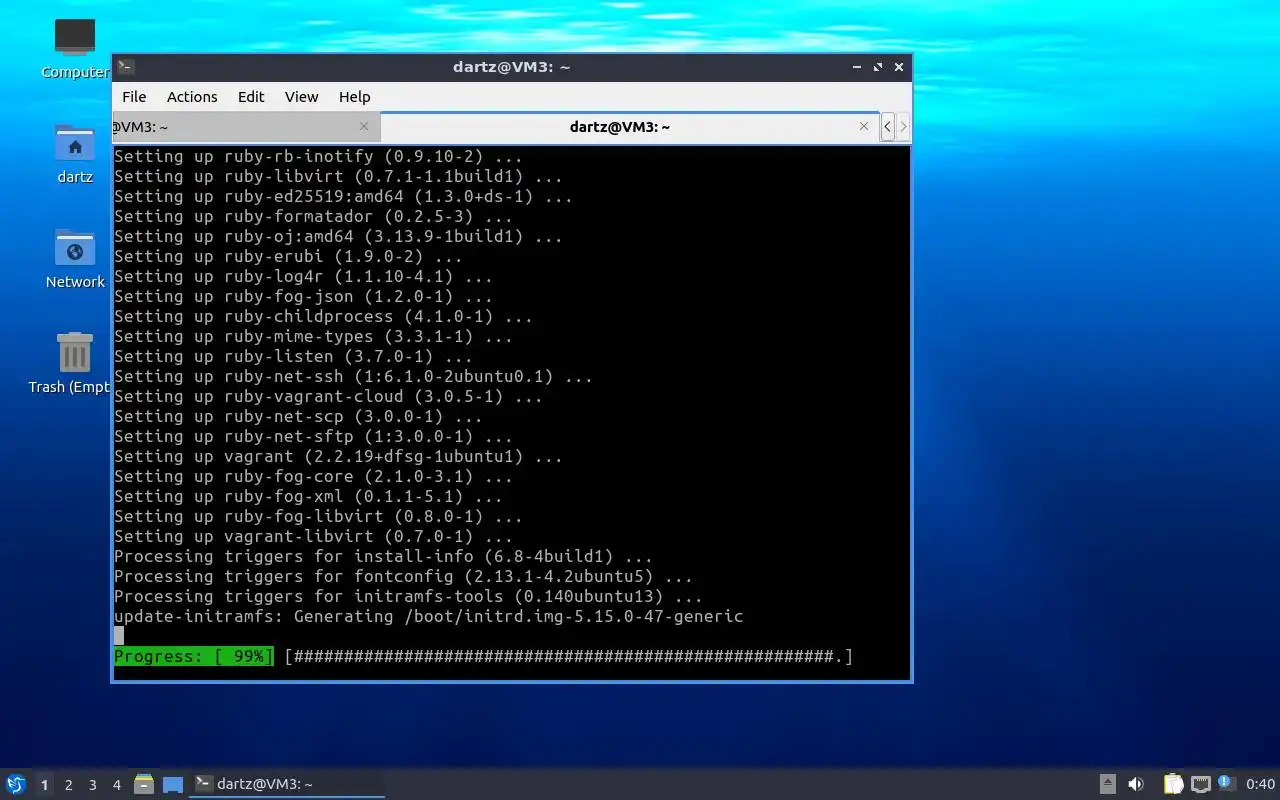
Task: Click the 'Setting up ruby-net-ssh' line
Action: click(x=353, y=376)
